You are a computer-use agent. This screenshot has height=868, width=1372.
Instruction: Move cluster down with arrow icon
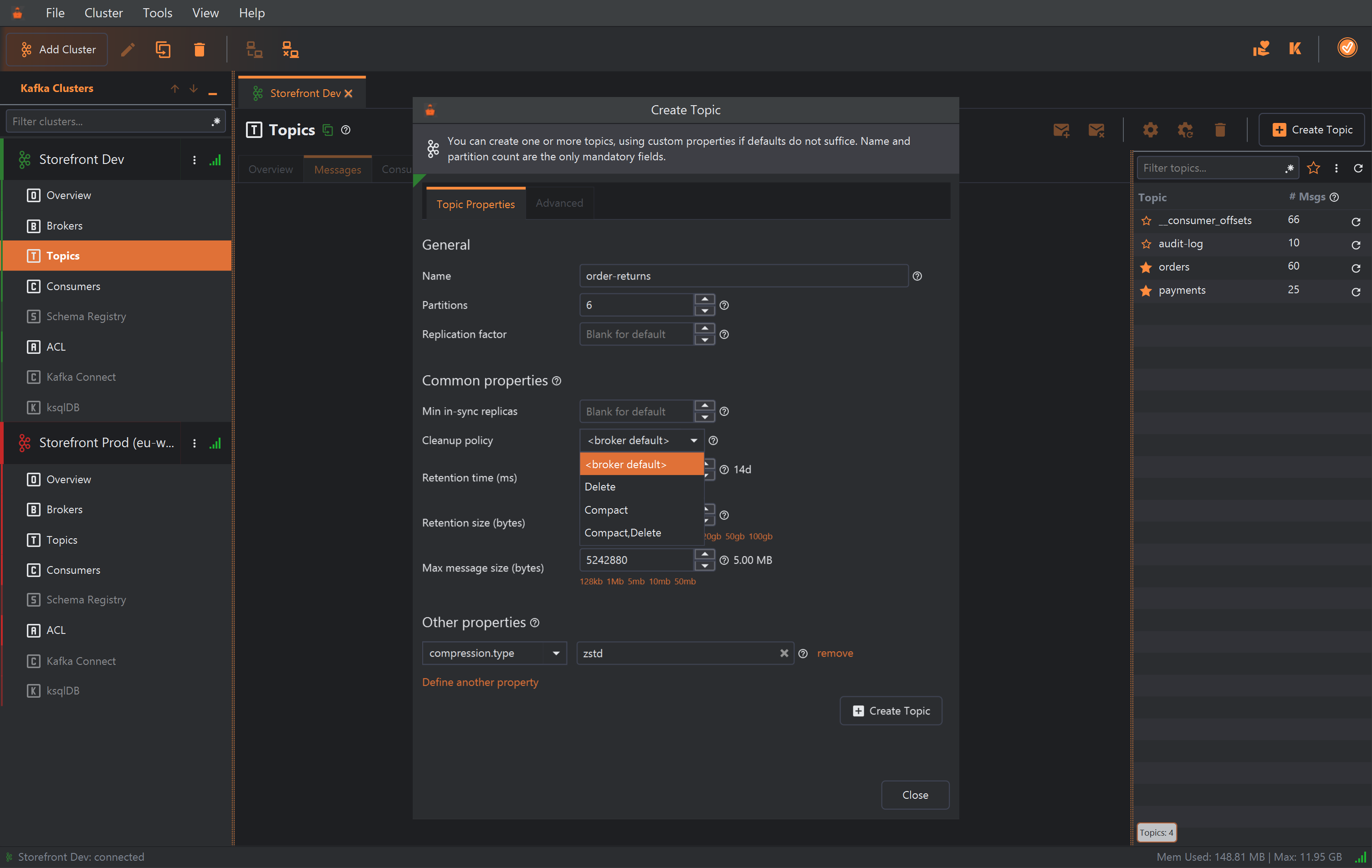(x=194, y=88)
